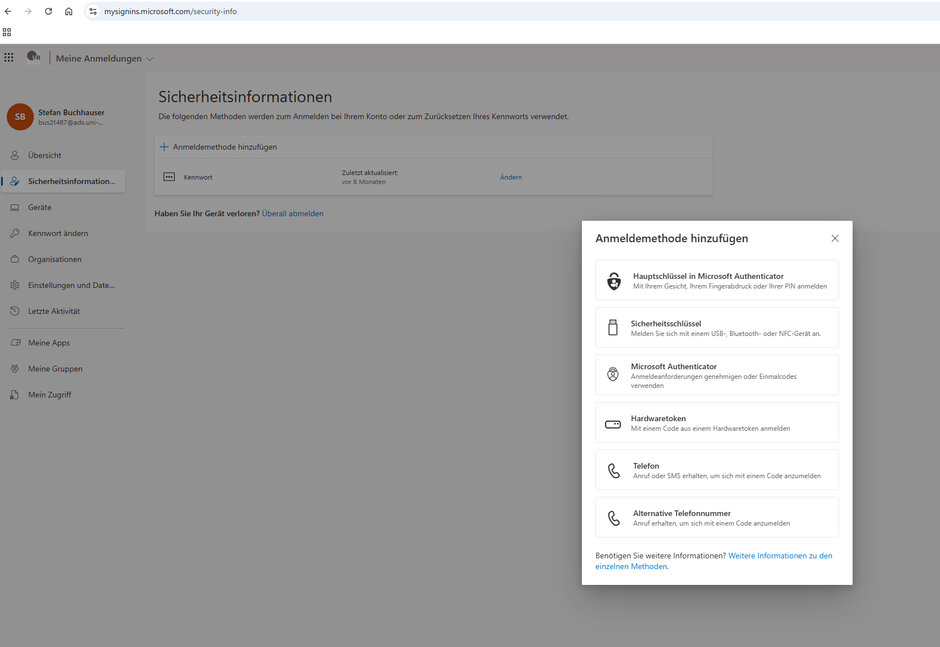Viewport: 940px width, 647px height.
Task: Open Letzte Aktivität in sidebar
Action: (x=54, y=311)
